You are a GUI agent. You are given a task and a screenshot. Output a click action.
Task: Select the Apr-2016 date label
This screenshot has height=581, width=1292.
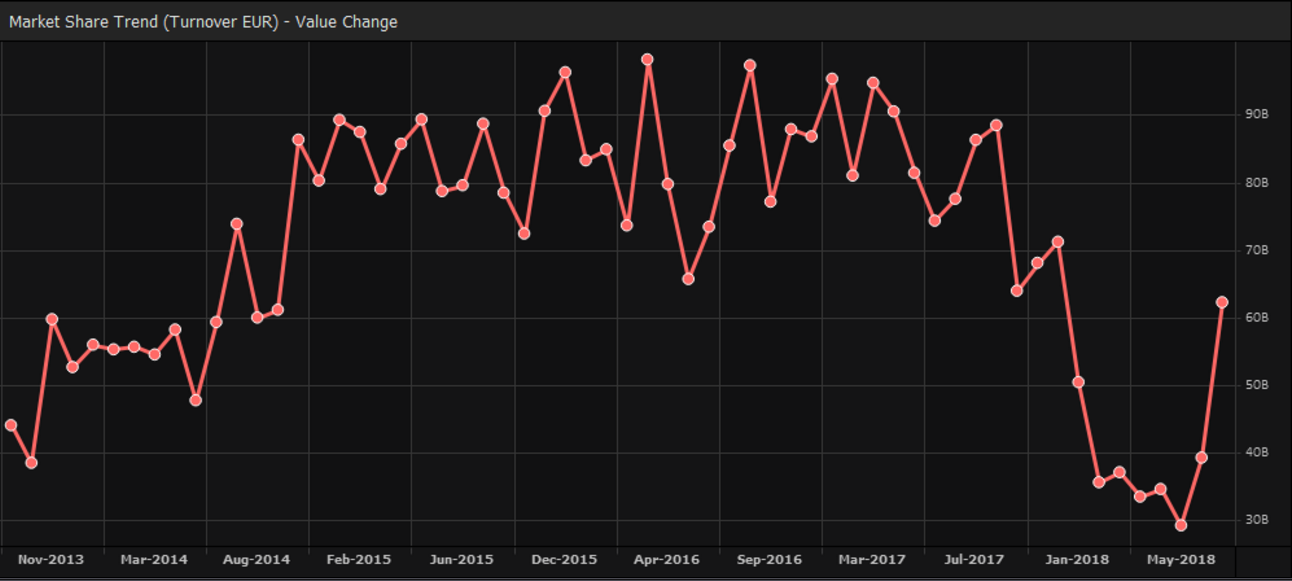(667, 560)
